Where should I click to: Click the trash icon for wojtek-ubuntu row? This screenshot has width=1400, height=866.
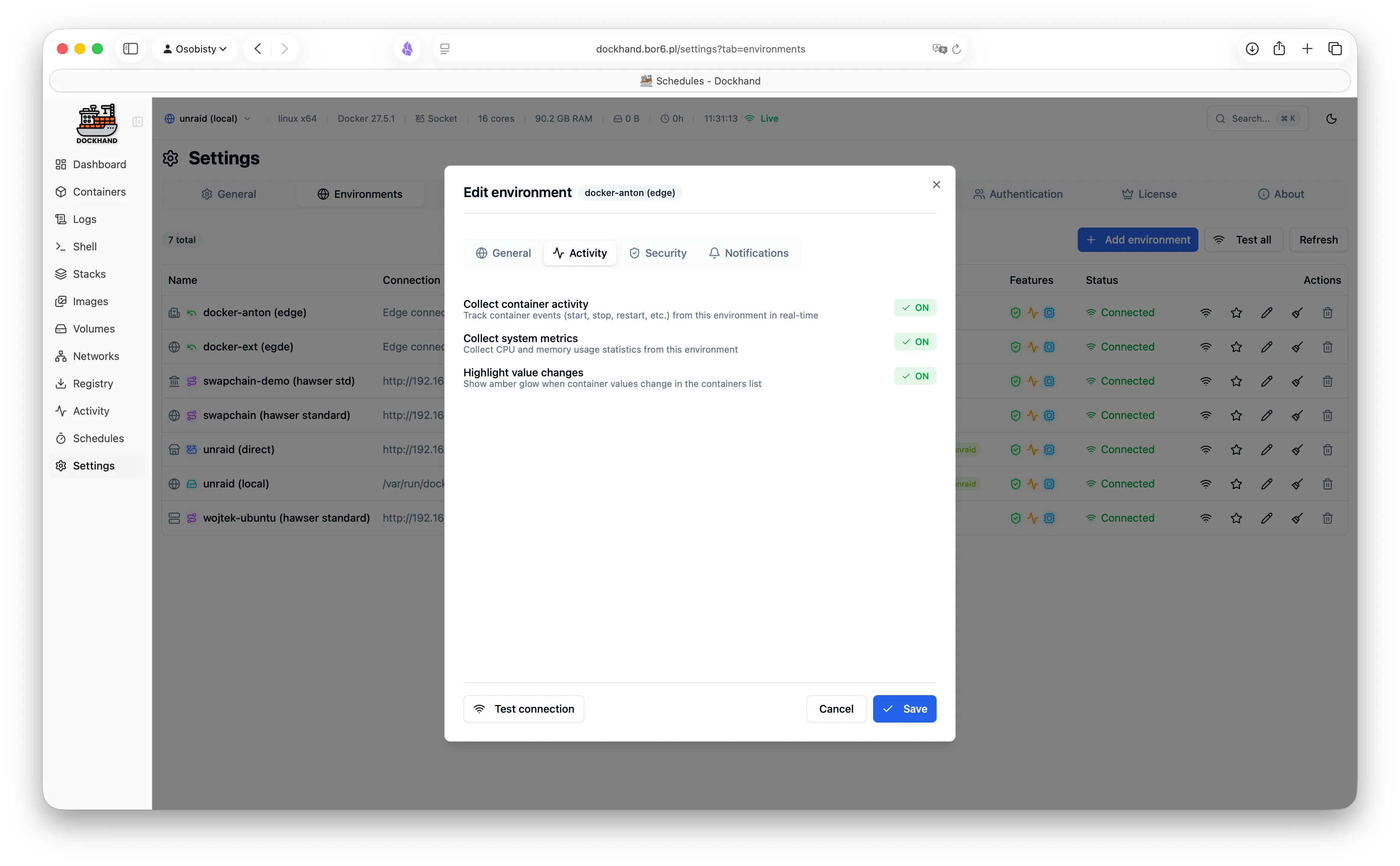tap(1327, 518)
